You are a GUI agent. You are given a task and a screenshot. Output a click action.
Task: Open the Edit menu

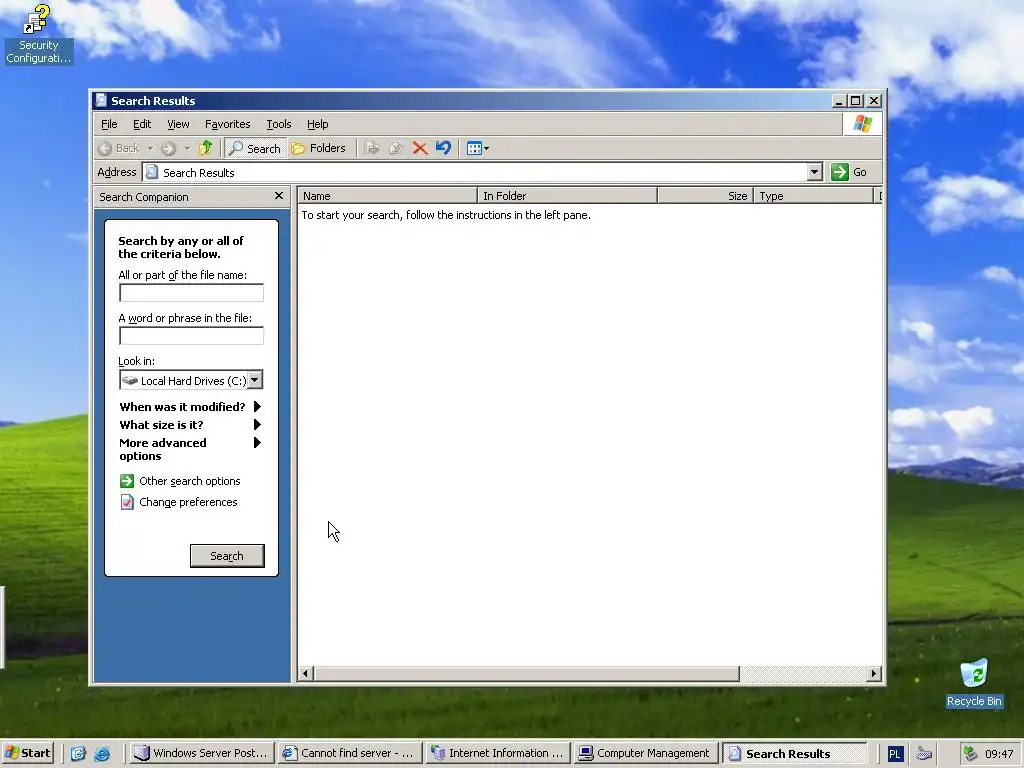142,124
